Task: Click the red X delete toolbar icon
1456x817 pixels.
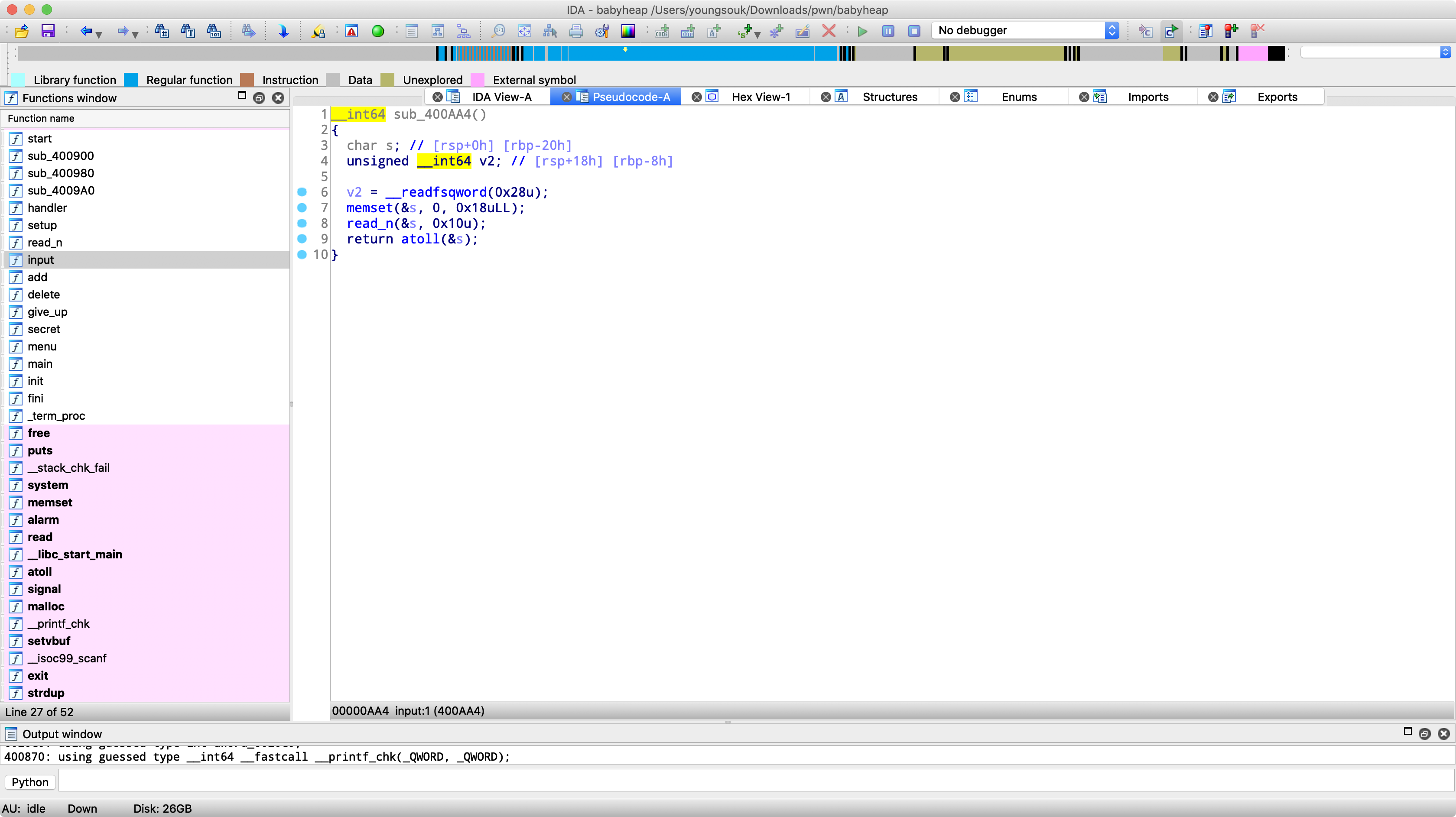Action: pyautogui.click(x=829, y=31)
